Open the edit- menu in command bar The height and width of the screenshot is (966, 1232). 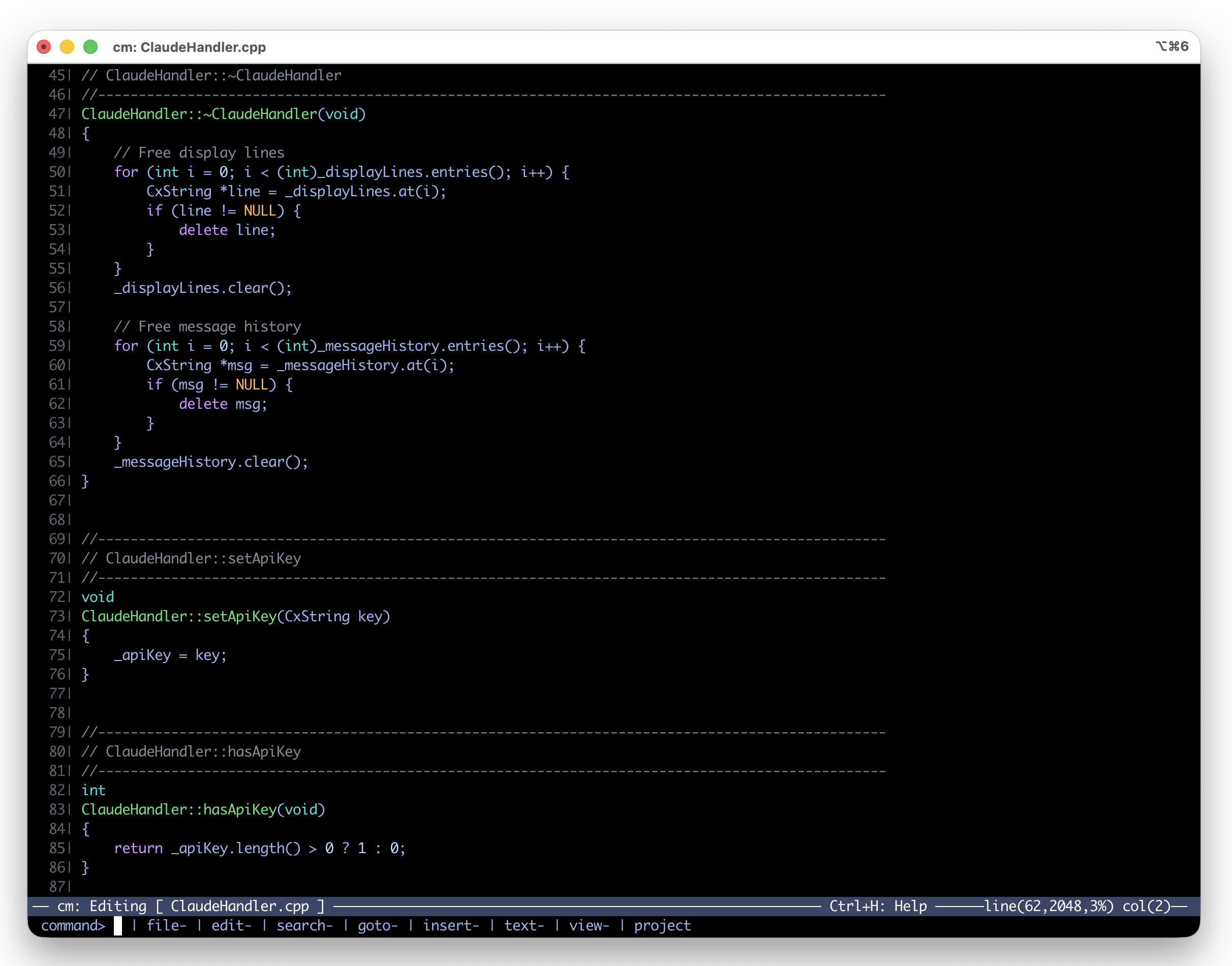[231, 926]
